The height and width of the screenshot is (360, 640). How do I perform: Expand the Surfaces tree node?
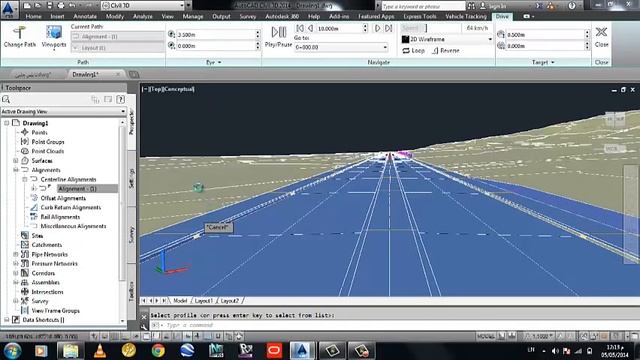click(x=16, y=160)
